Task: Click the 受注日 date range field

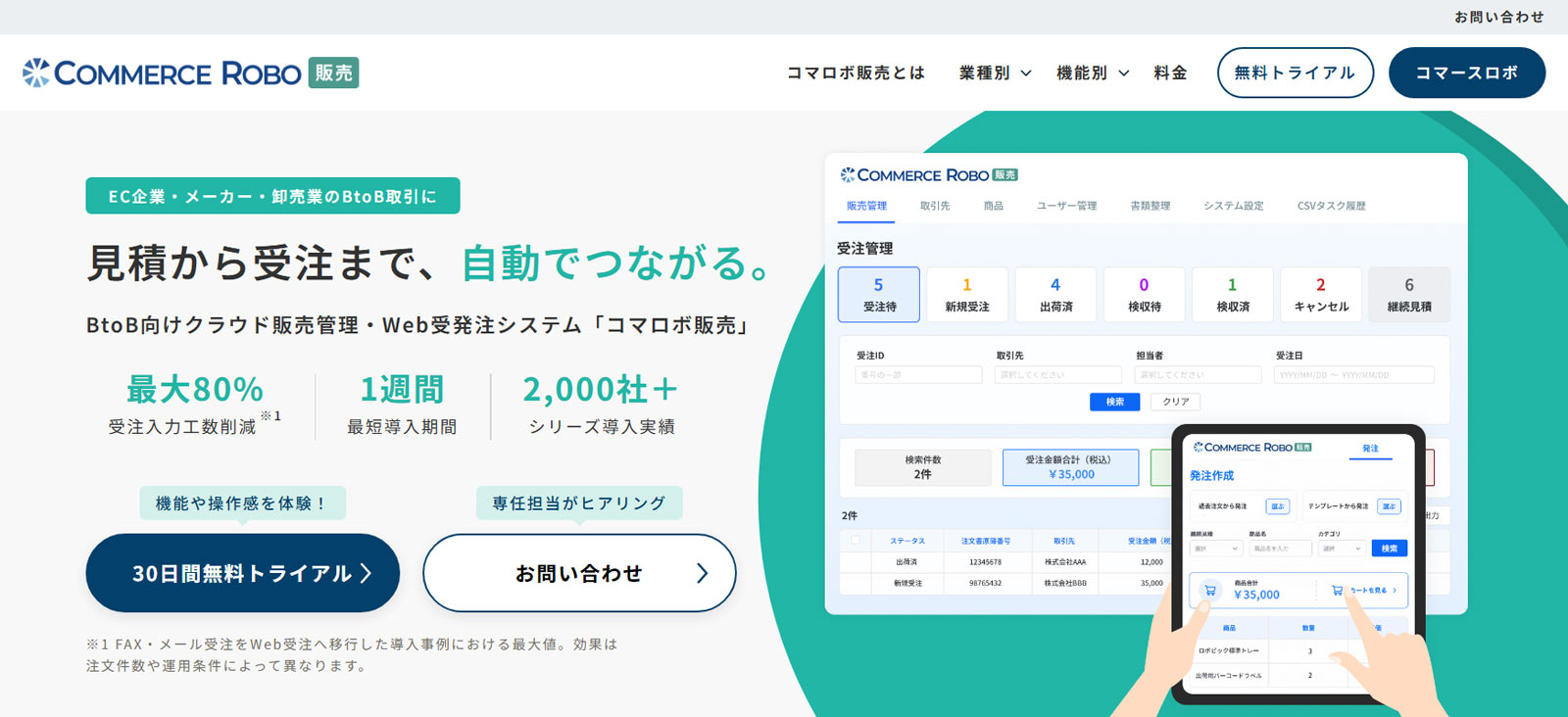Action: (x=1354, y=375)
